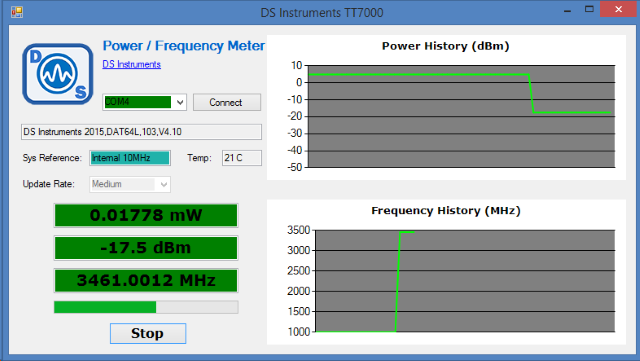Click the app icon in title bar
The image size is (640, 361).
[17, 12]
